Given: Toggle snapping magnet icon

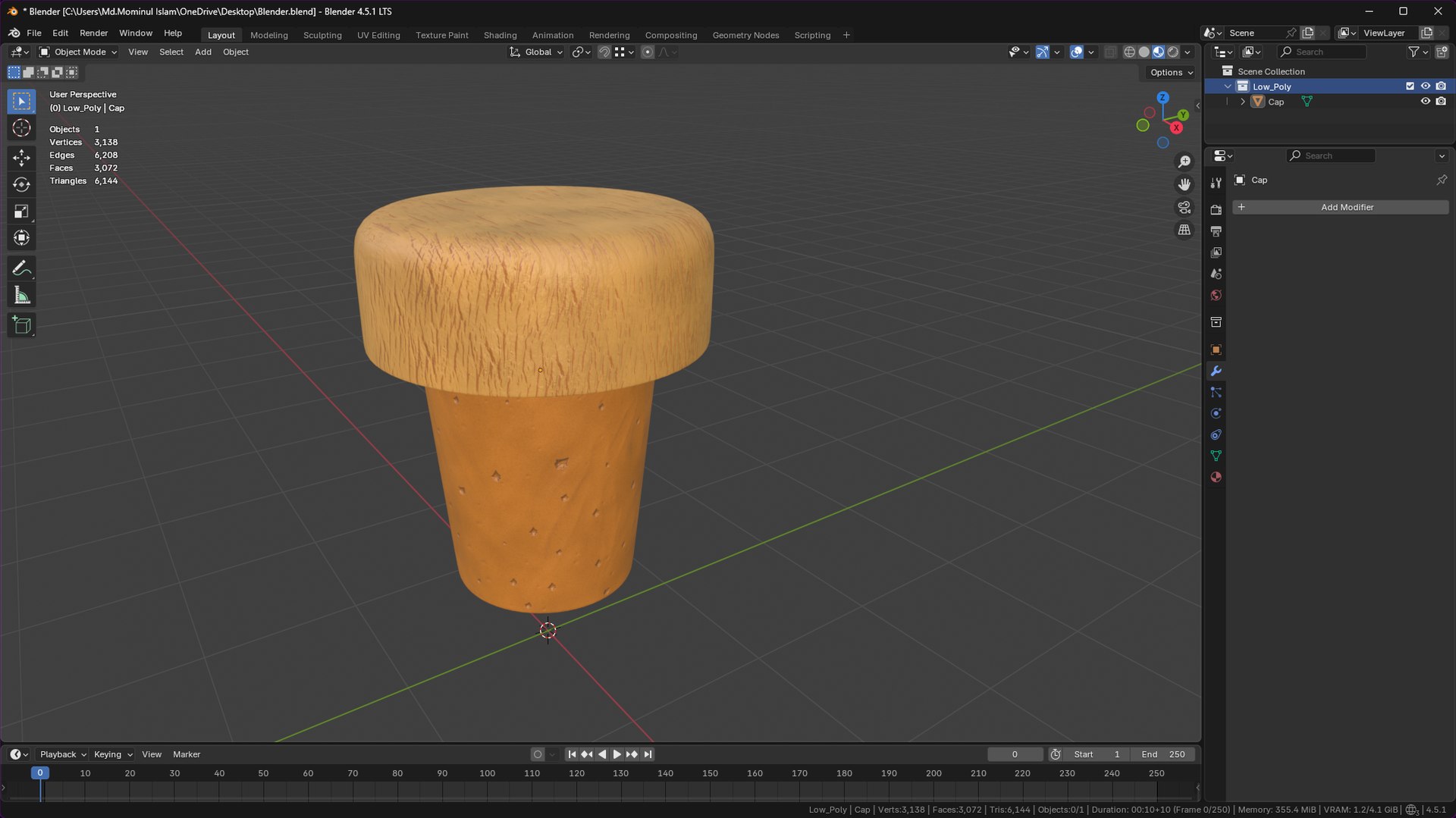Looking at the screenshot, I should click(x=604, y=52).
